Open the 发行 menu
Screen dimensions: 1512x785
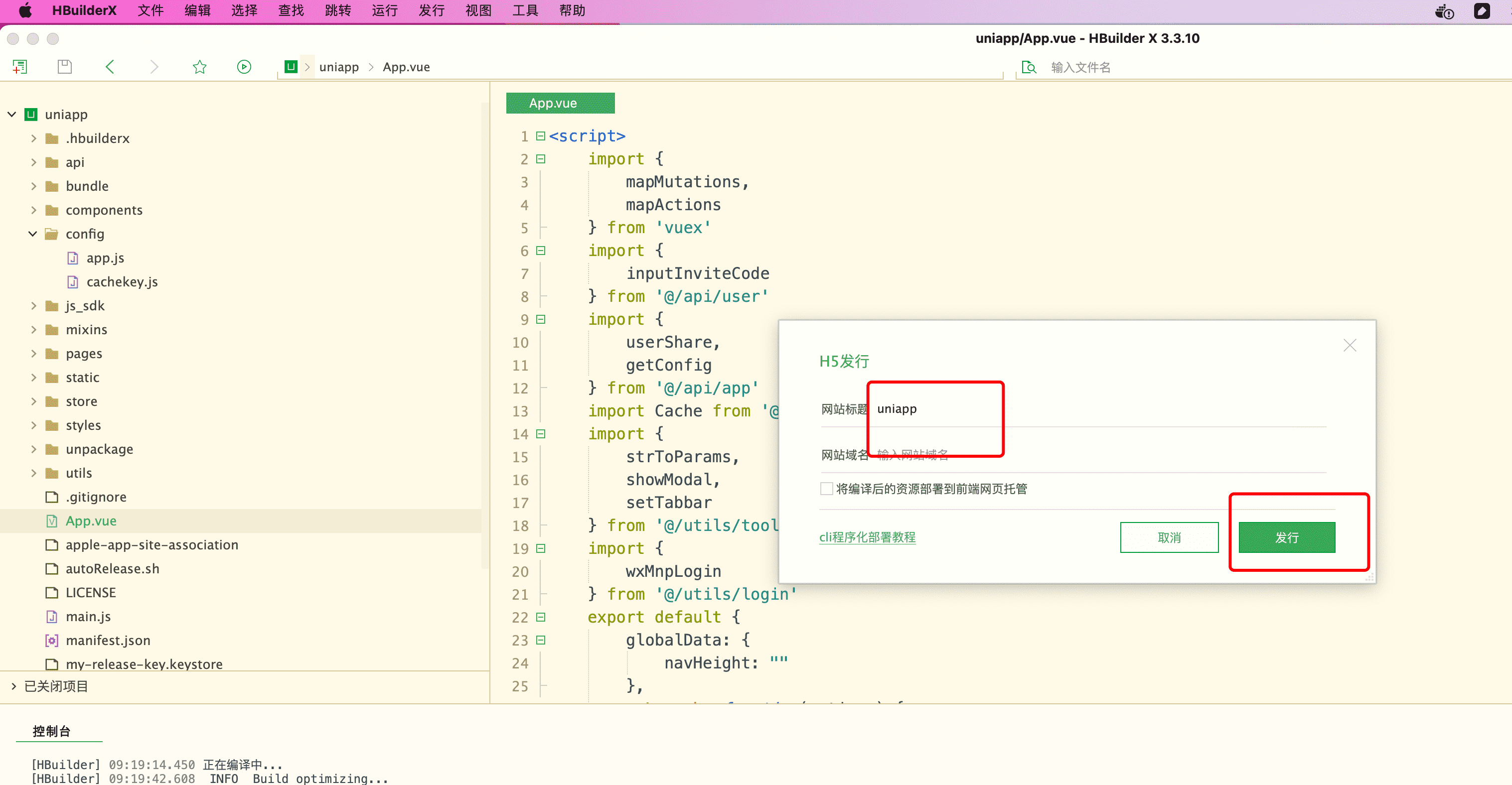[432, 10]
